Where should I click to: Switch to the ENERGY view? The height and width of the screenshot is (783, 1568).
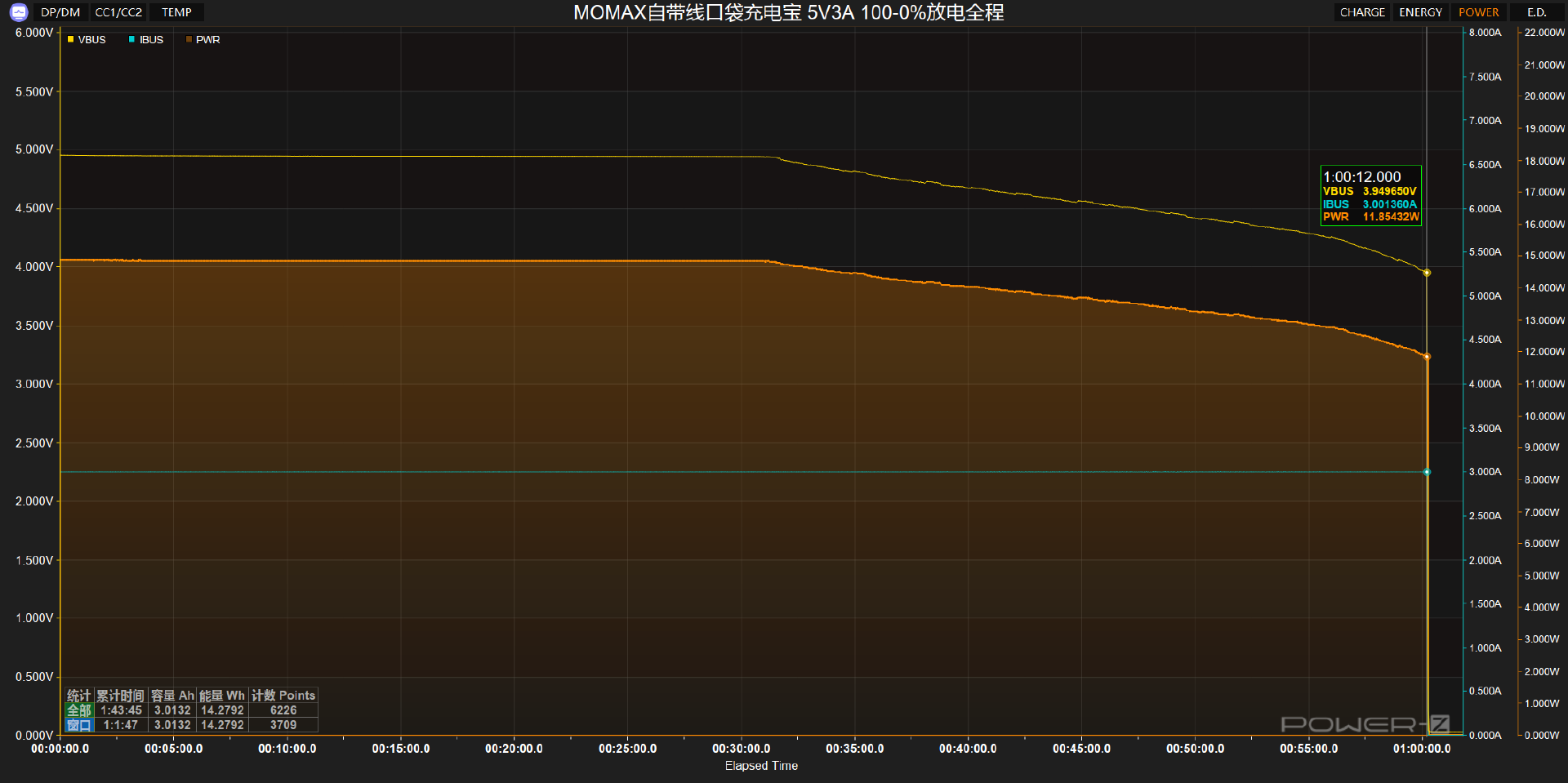pyautogui.click(x=1420, y=12)
